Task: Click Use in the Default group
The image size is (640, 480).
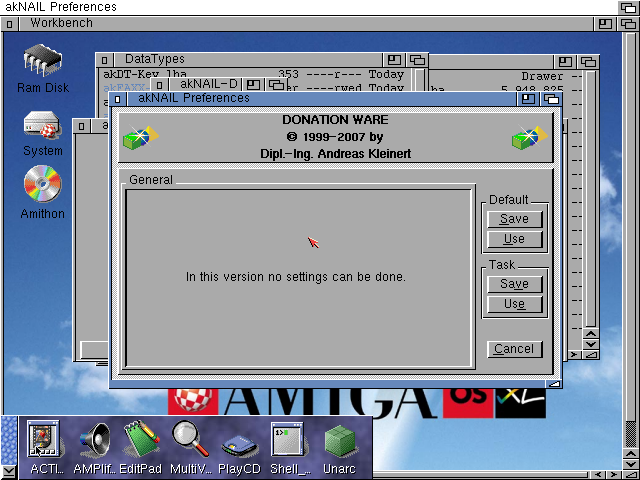Action: [515, 239]
